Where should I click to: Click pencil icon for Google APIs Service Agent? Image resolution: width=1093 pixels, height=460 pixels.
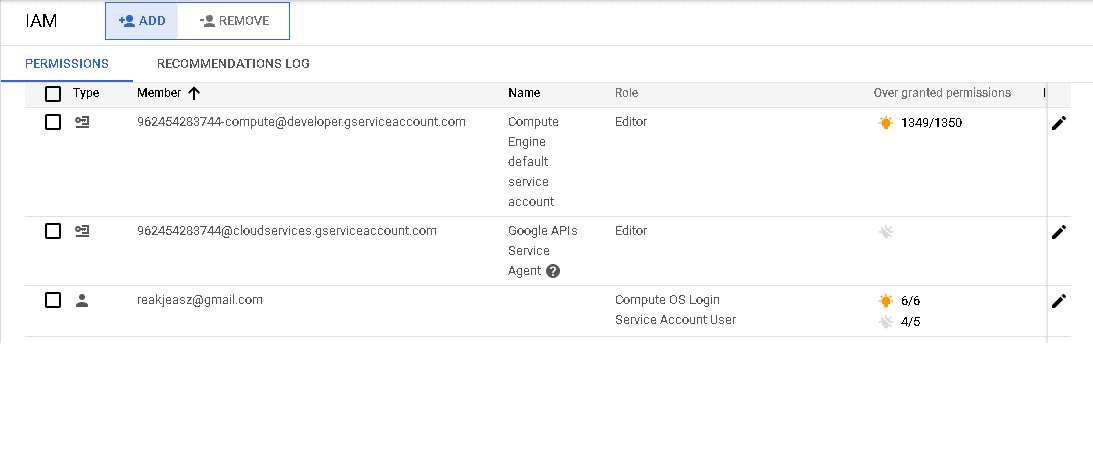tap(1058, 232)
